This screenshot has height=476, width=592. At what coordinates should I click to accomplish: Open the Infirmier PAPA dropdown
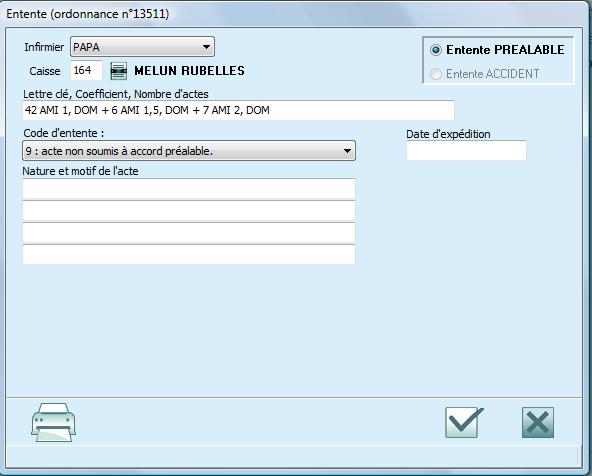pyautogui.click(x=142, y=47)
